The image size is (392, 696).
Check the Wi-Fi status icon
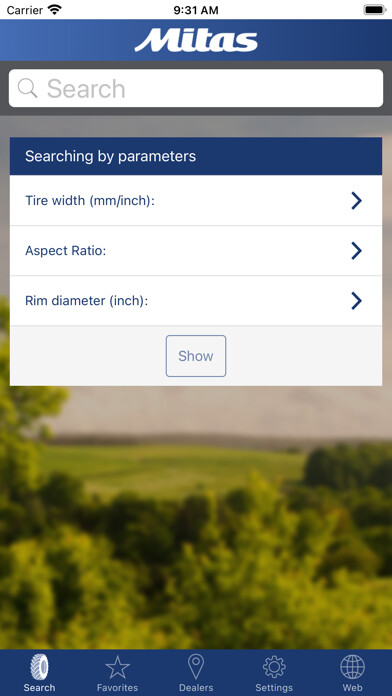click(55, 10)
